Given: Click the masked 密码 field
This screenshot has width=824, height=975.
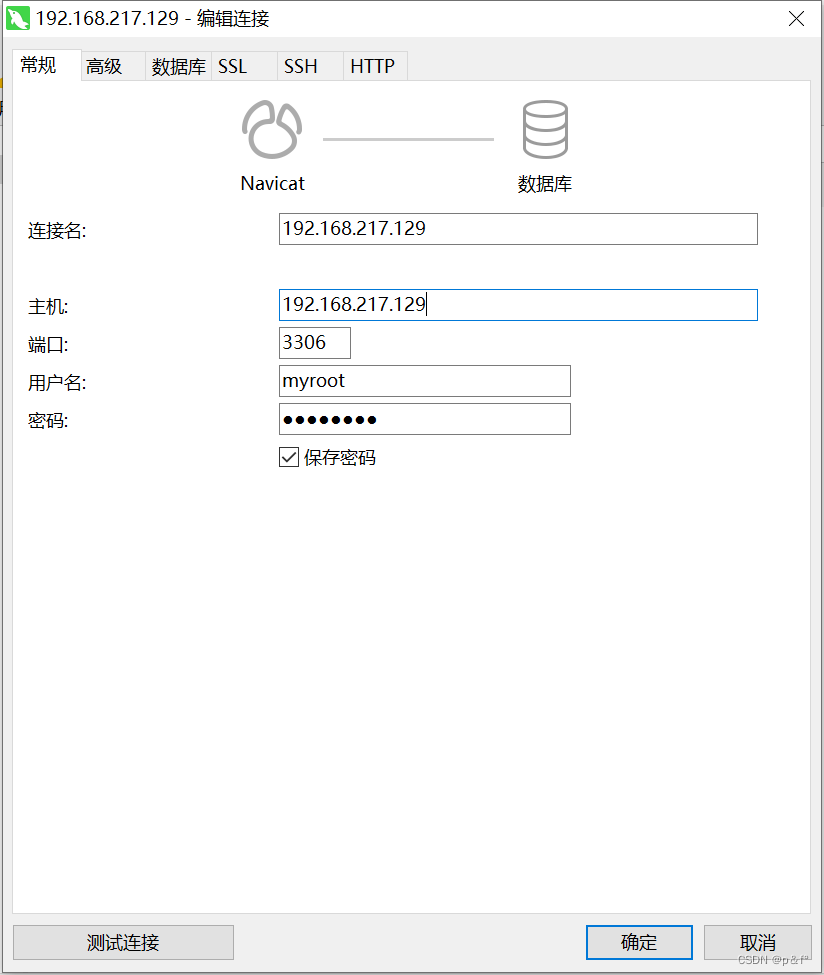Looking at the screenshot, I should click(x=424, y=418).
